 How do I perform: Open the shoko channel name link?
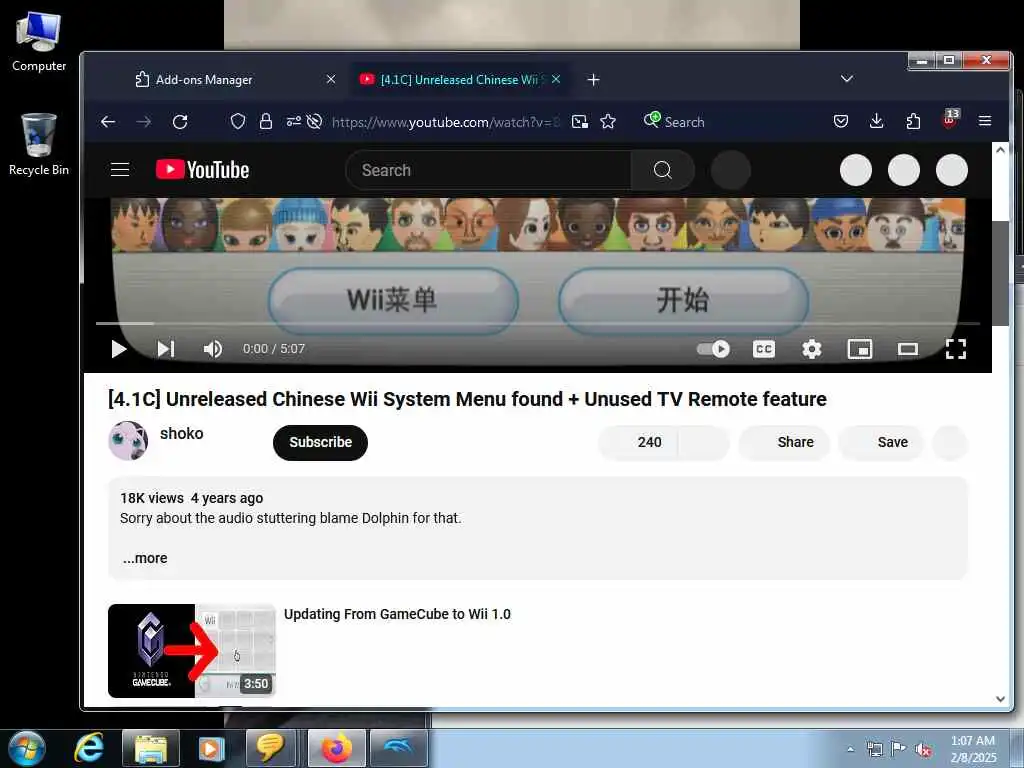point(182,434)
